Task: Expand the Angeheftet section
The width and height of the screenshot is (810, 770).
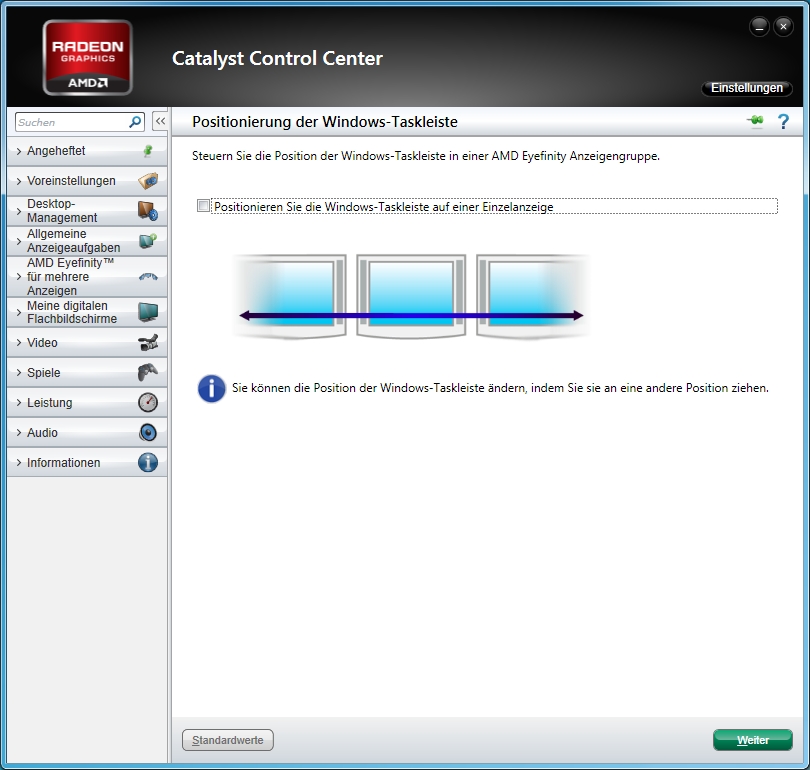Action: [87, 151]
